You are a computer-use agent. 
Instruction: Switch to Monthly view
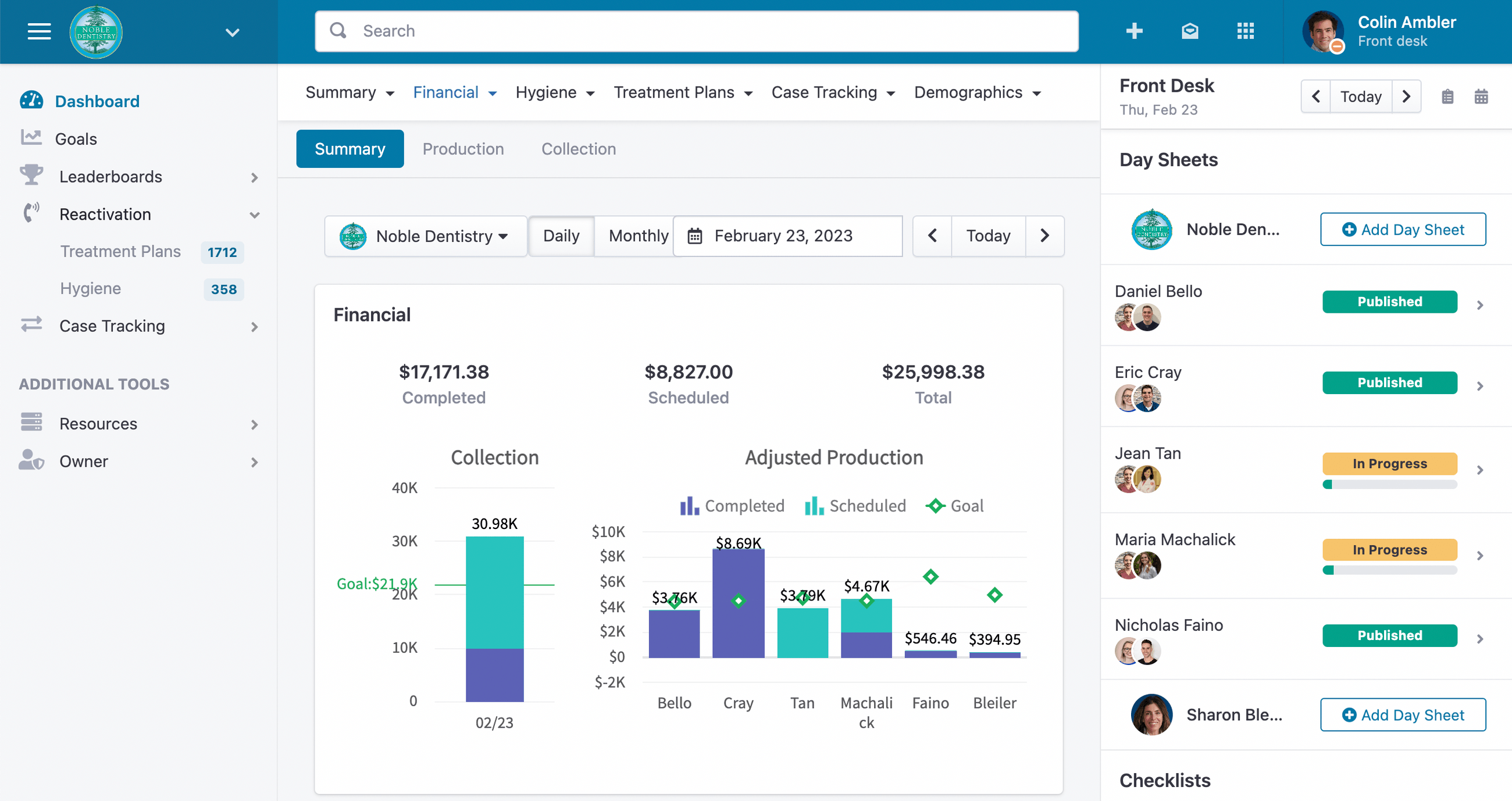pyautogui.click(x=637, y=236)
